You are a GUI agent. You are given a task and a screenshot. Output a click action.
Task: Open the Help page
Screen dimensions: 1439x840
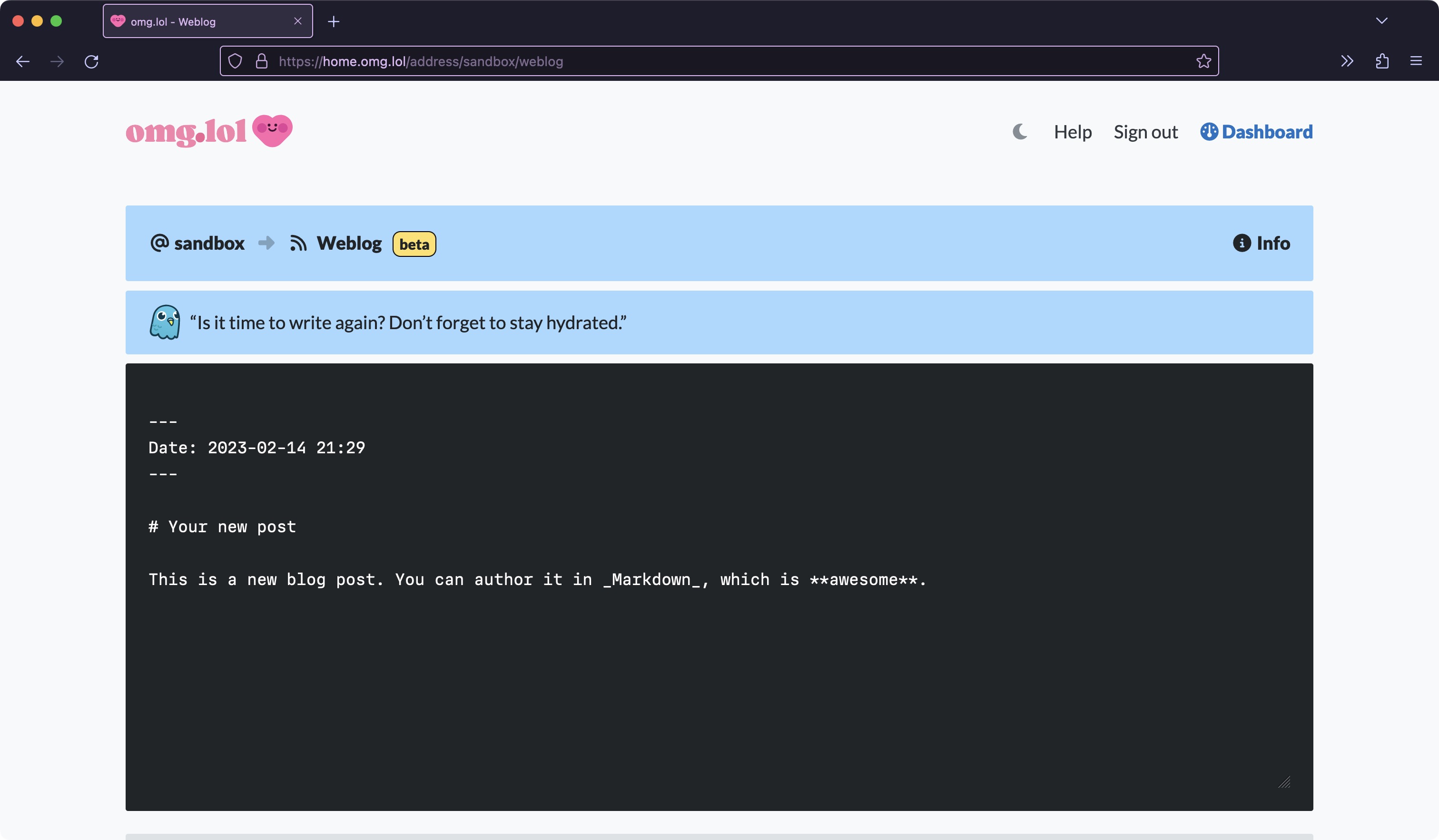[1073, 132]
